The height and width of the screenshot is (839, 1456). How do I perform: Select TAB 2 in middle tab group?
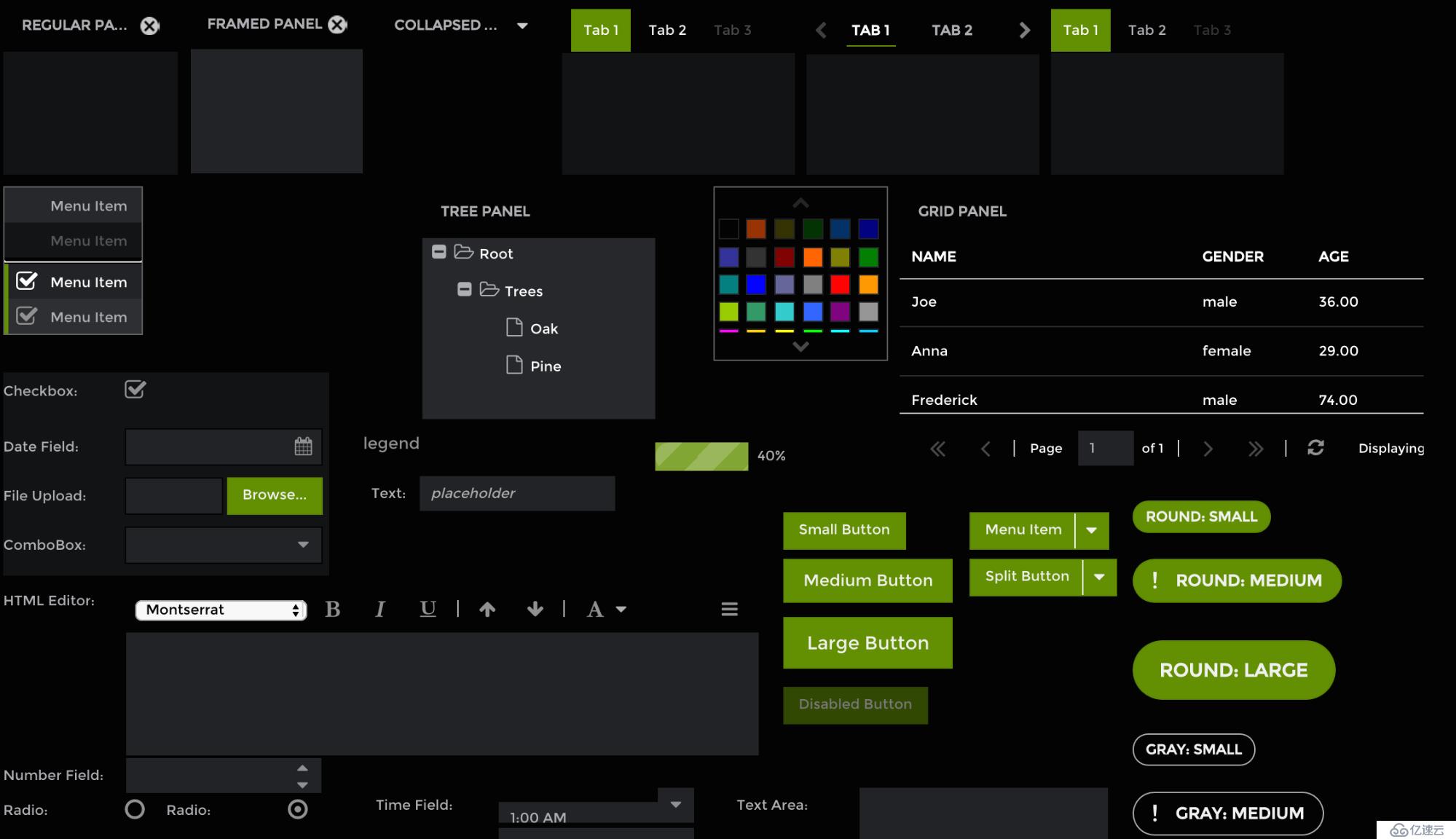tap(951, 30)
